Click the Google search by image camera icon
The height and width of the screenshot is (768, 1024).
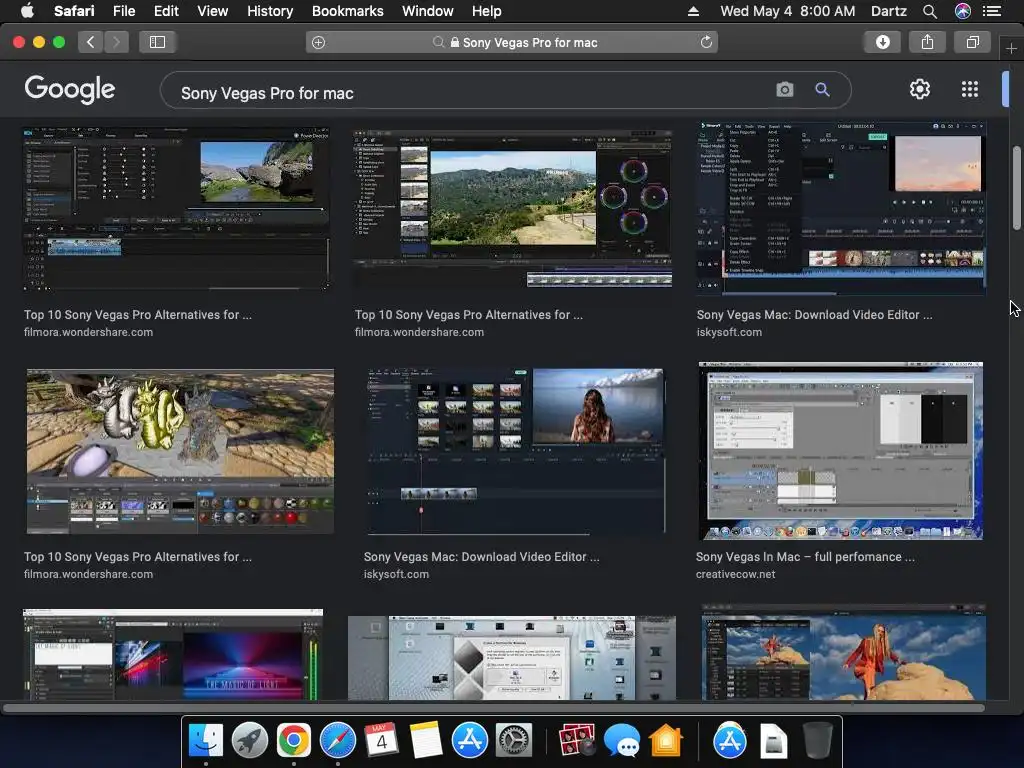click(785, 90)
